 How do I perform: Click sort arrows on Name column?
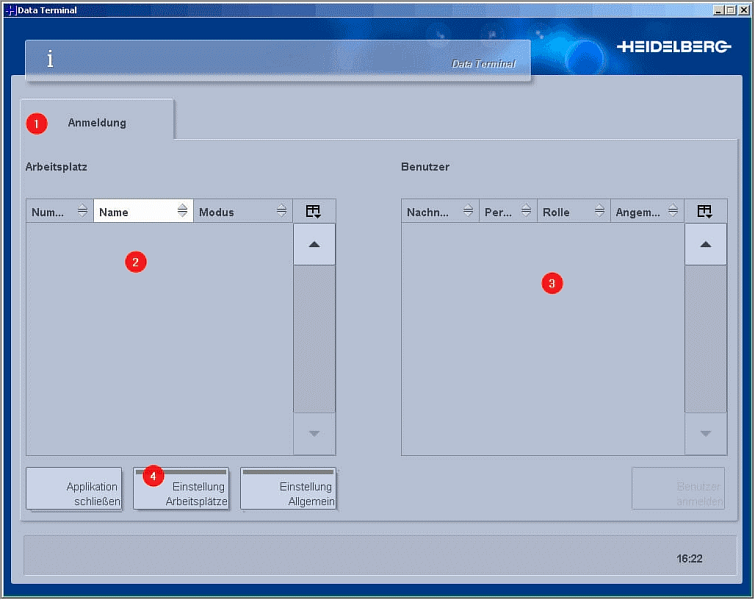pos(182,211)
